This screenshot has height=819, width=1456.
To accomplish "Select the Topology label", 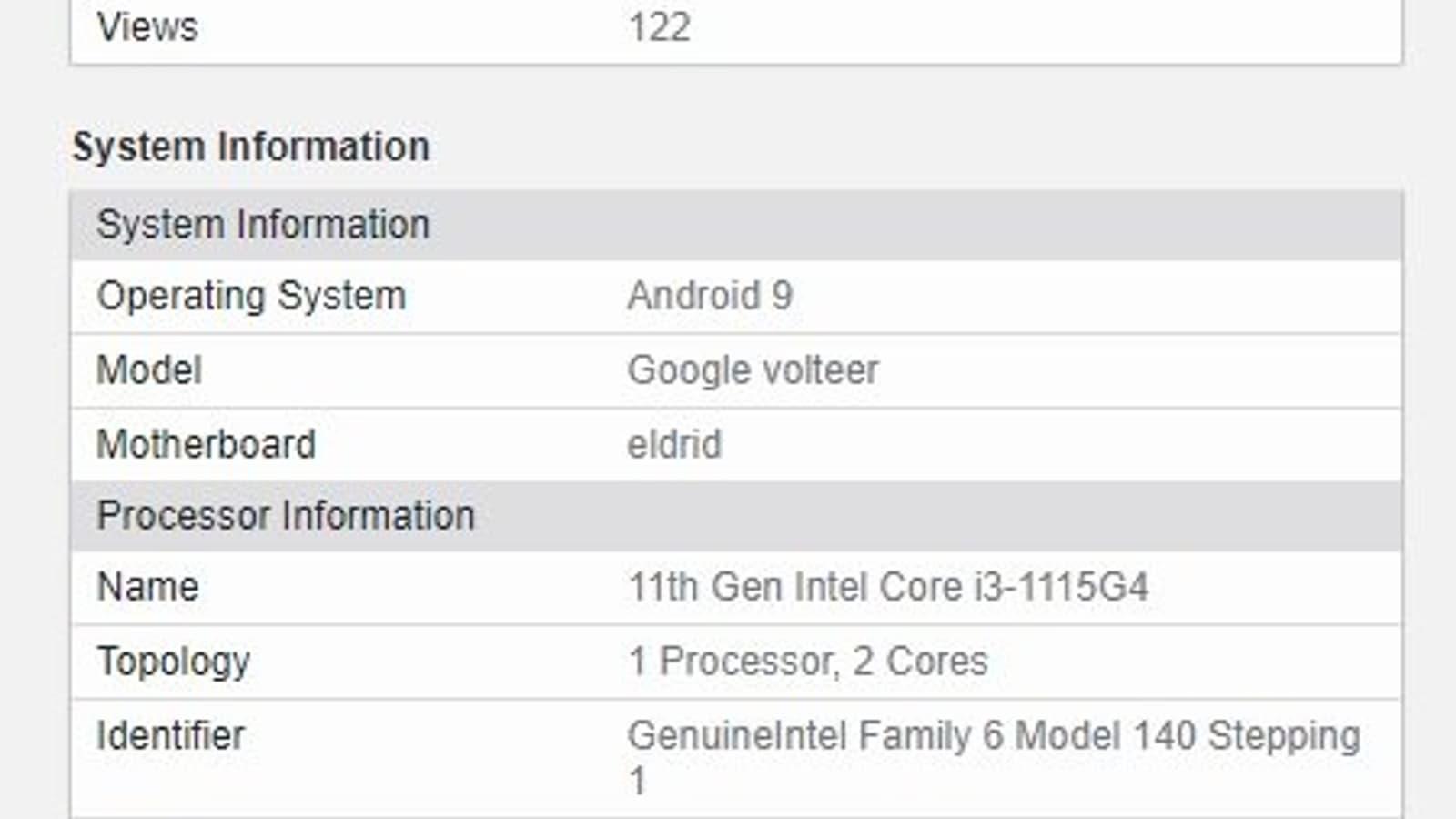I will coord(173,662).
